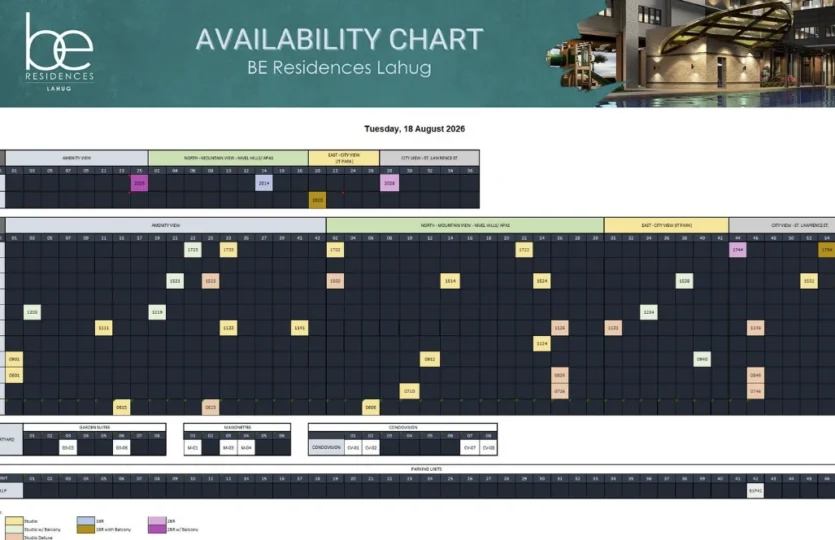
Task: Click the Maisonettes section header
Action: point(238,428)
